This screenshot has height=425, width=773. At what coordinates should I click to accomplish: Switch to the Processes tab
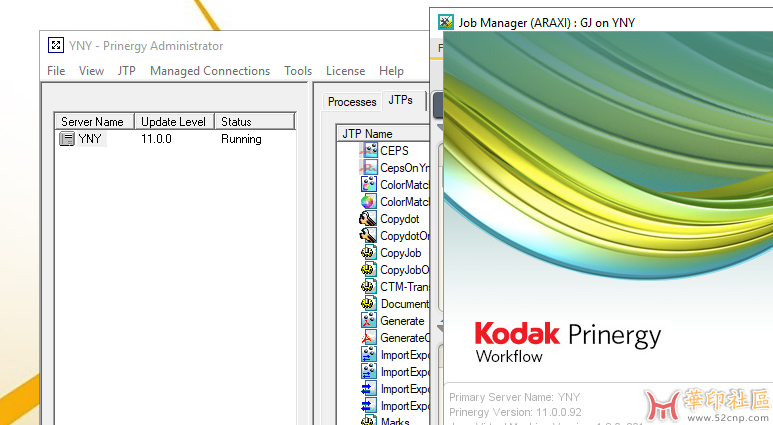[352, 102]
